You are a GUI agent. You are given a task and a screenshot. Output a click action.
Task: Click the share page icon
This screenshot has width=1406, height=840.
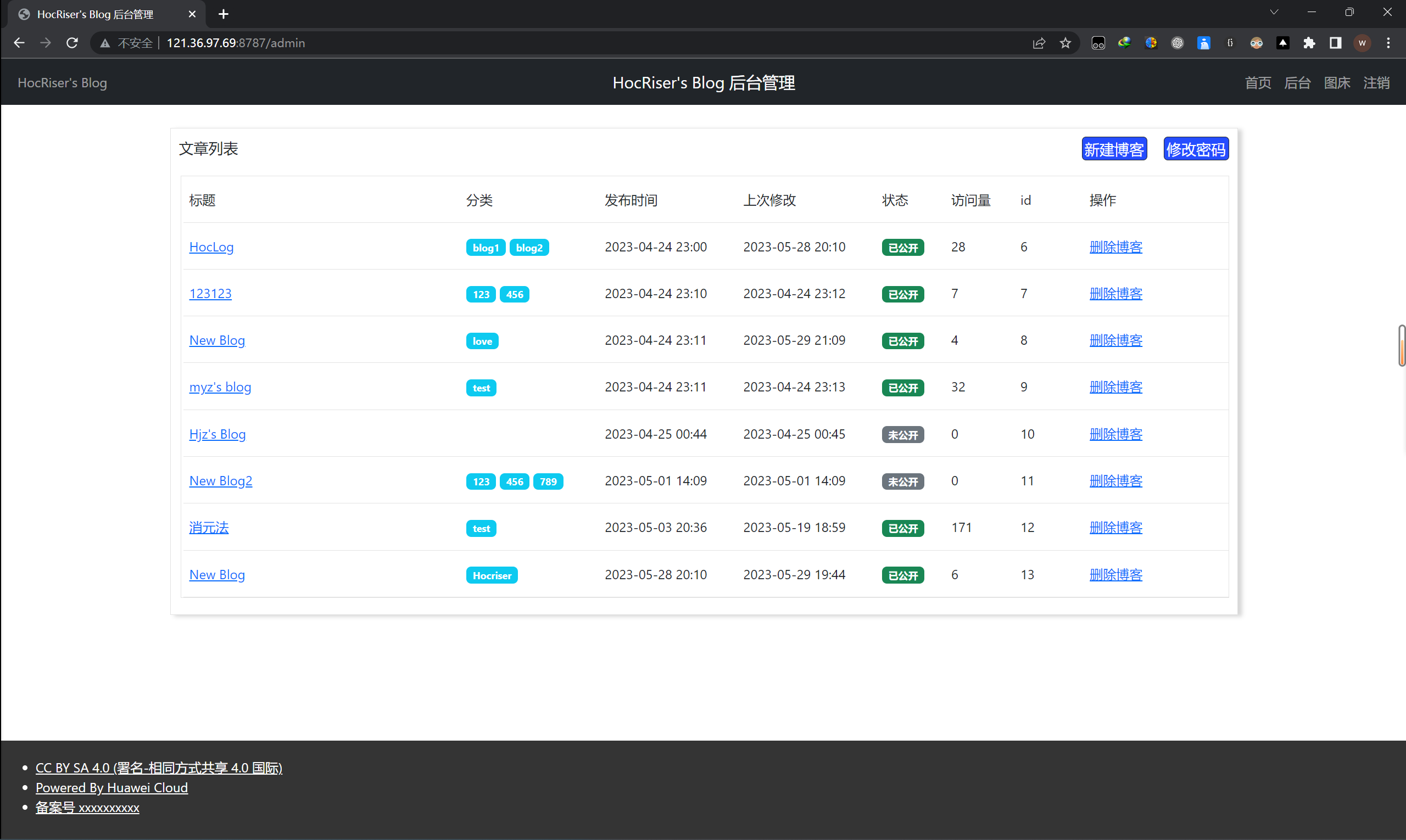coord(1039,43)
